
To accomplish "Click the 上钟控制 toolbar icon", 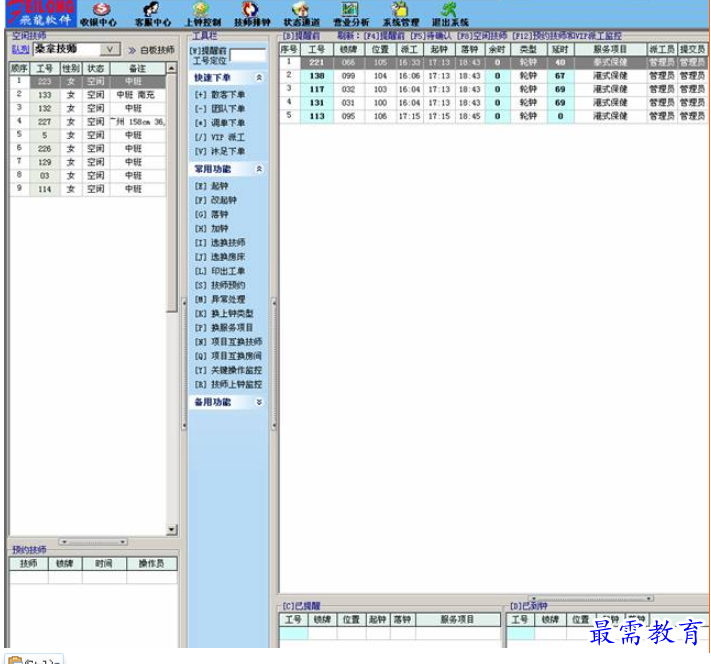I will point(202,13).
